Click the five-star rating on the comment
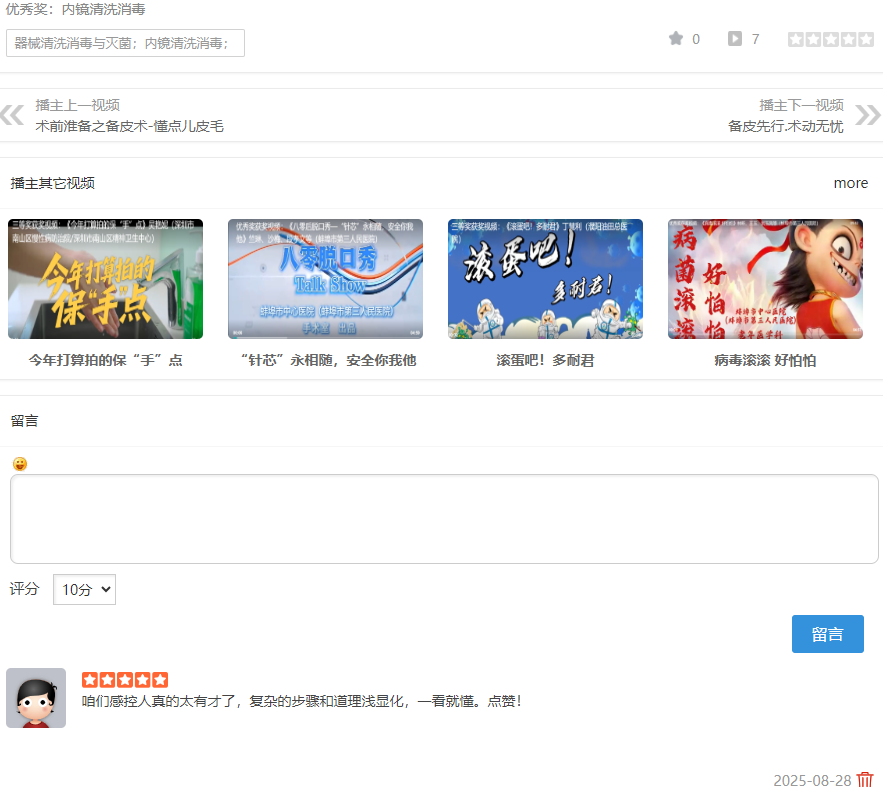Screen dimensions: 883x787 (x=125, y=680)
